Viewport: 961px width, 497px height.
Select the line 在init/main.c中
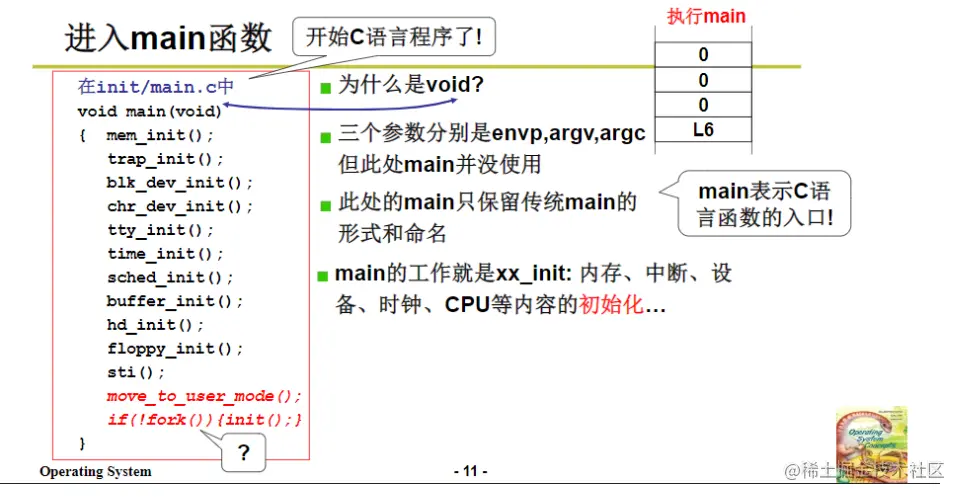[x=156, y=87]
